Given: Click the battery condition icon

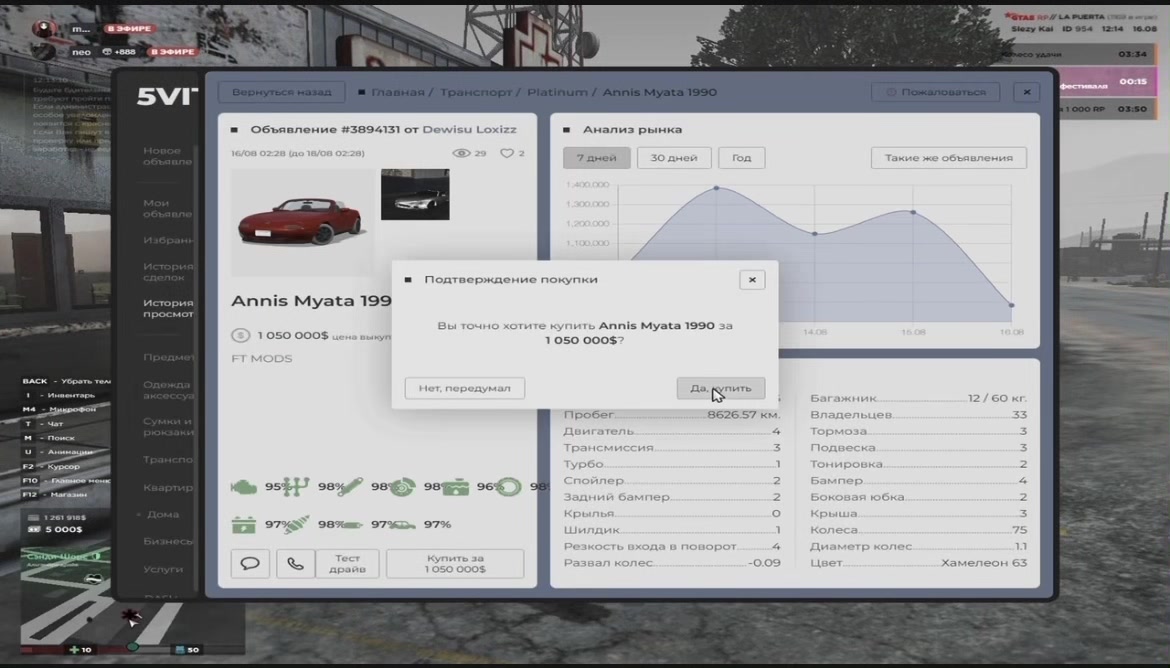Looking at the screenshot, I should pyautogui.click(x=243, y=525).
